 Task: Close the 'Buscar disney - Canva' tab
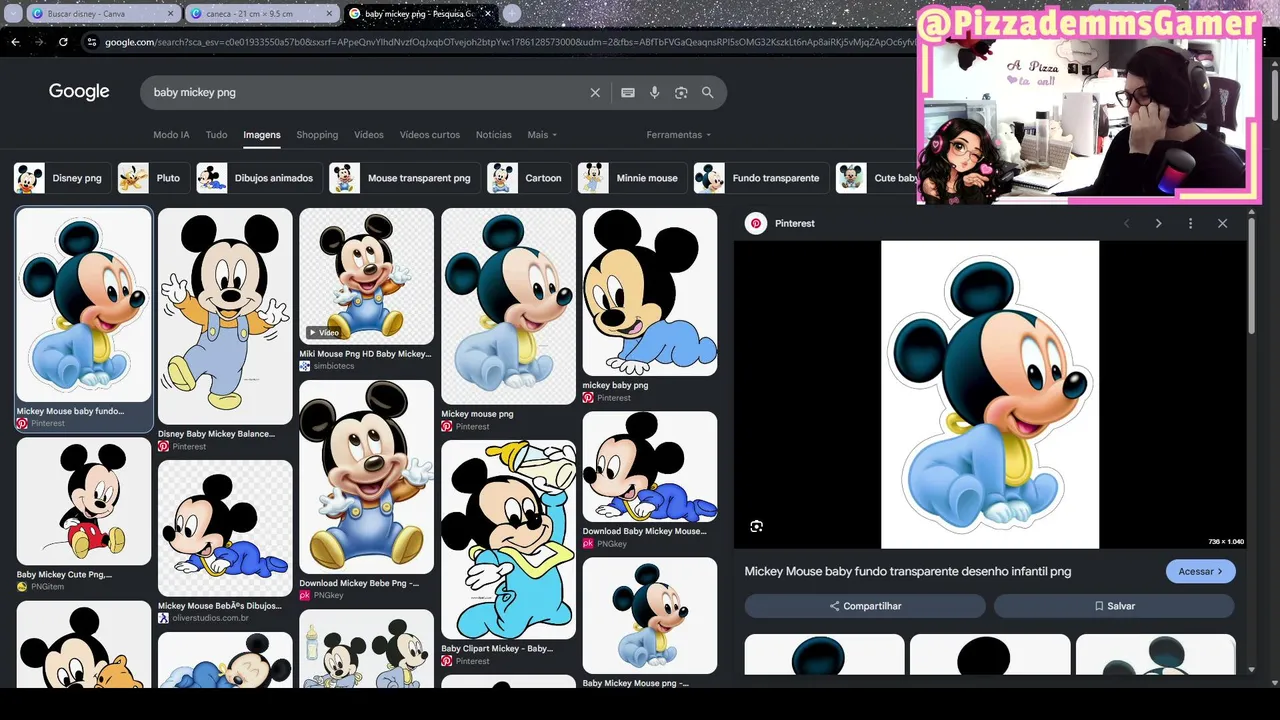coord(170,14)
